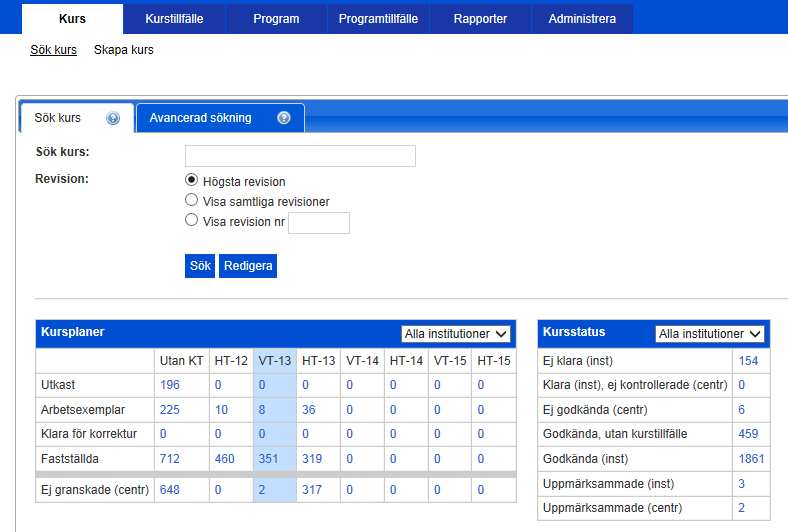Open the Rapporter tab
Image resolution: width=788 pixels, height=532 pixels.
(480, 19)
